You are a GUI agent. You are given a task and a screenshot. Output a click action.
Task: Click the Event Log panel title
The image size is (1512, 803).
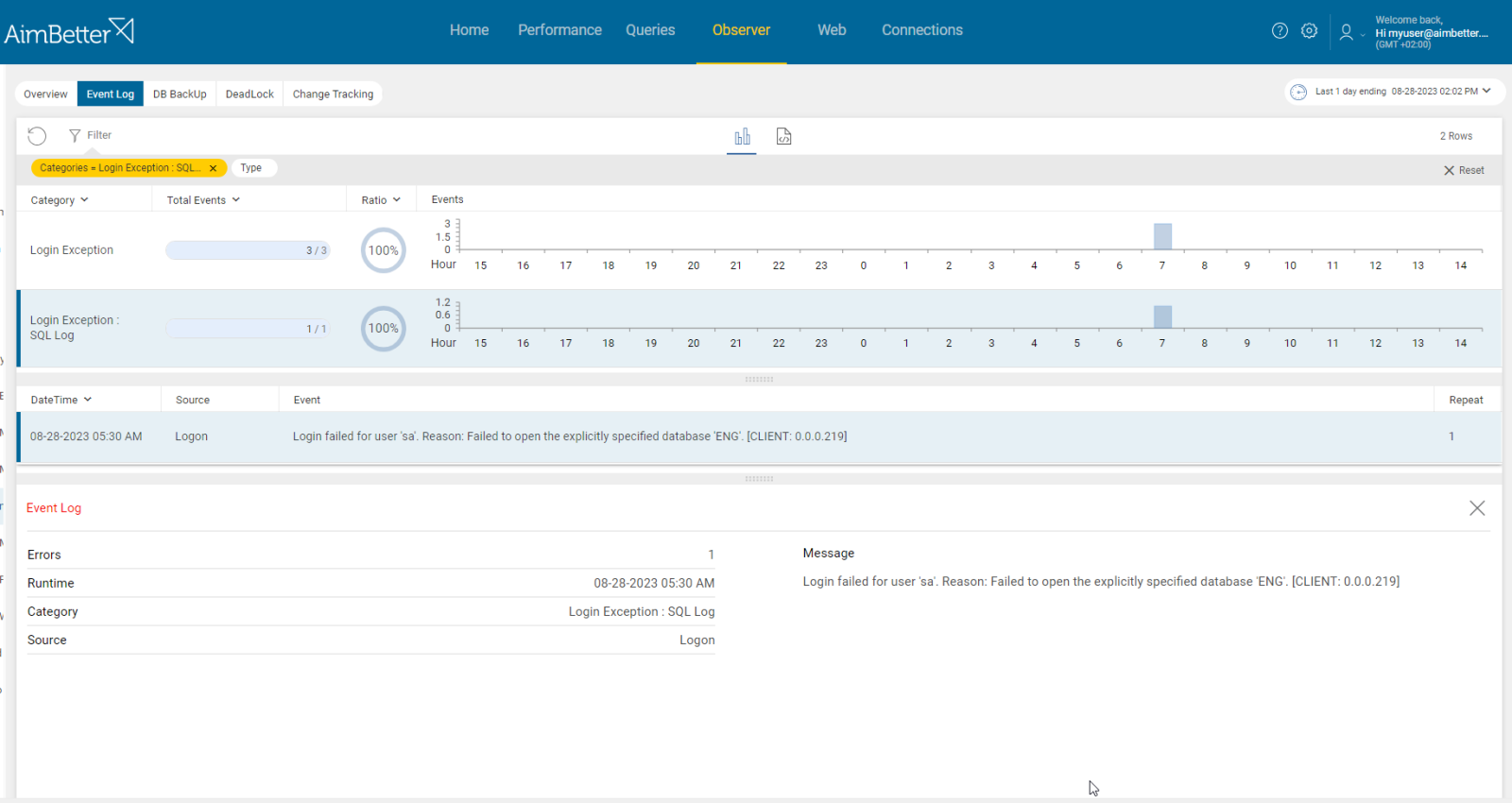[x=54, y=508]
